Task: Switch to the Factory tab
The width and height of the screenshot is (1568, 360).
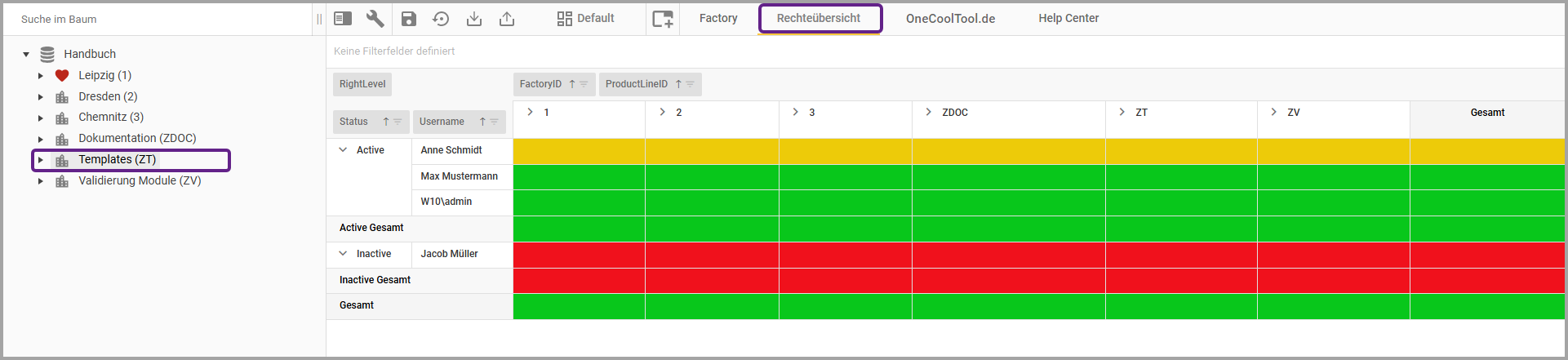Action: (x=718, y=18)
